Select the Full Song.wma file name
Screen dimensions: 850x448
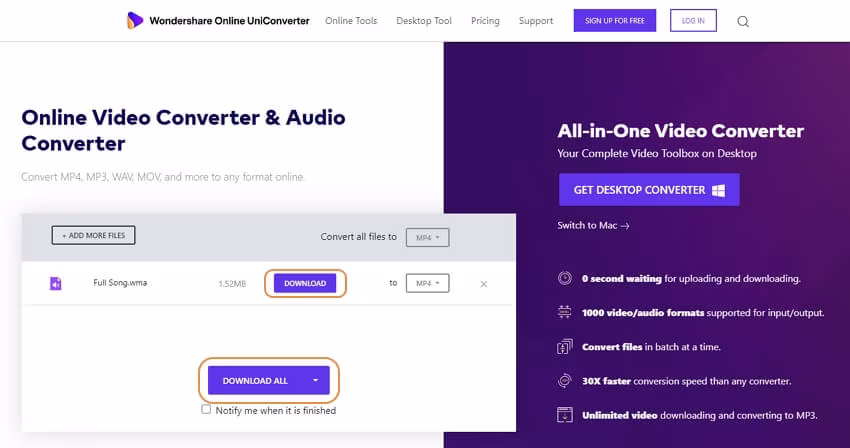120,283
